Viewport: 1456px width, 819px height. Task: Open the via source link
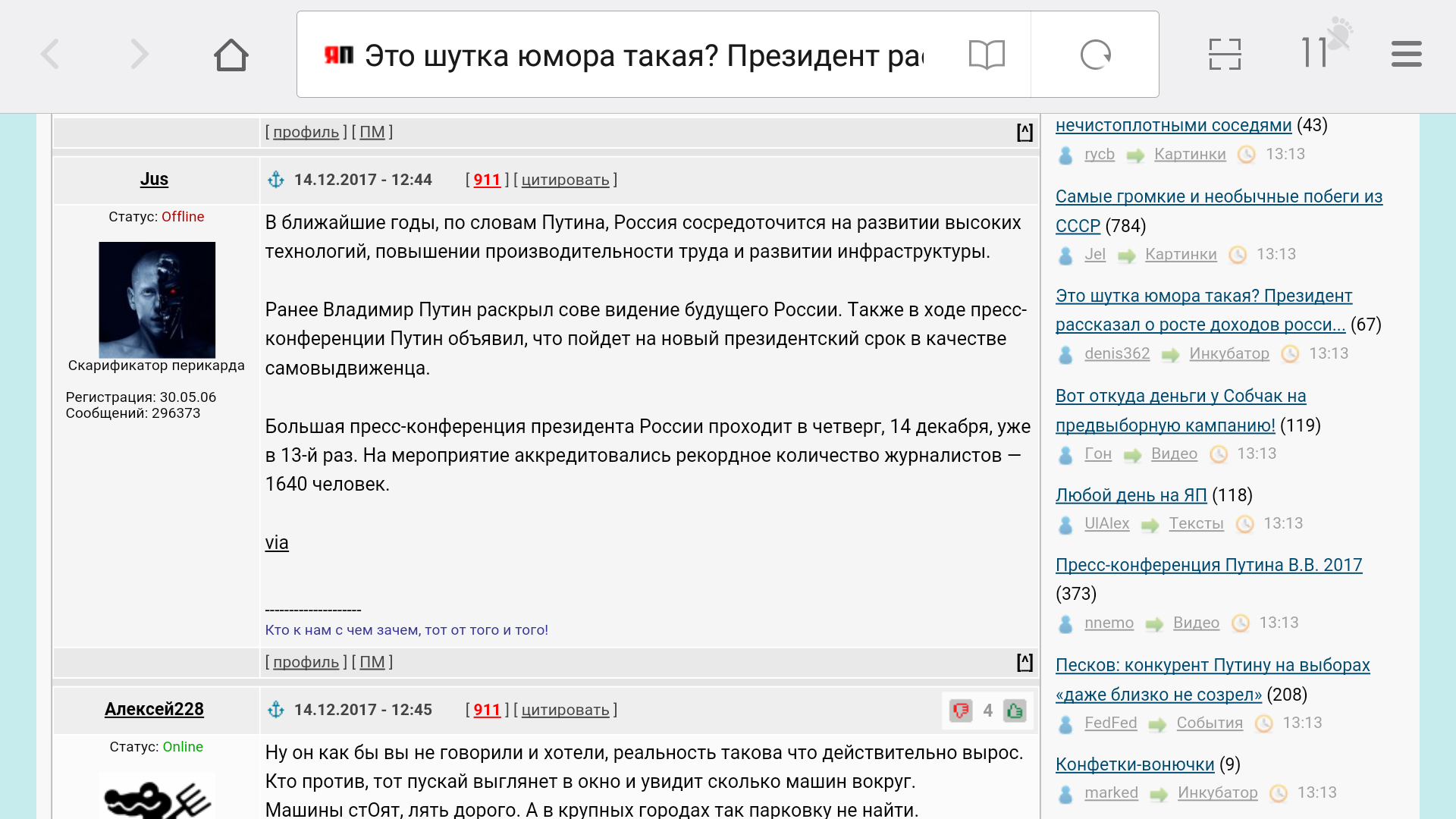coord(277,543)
